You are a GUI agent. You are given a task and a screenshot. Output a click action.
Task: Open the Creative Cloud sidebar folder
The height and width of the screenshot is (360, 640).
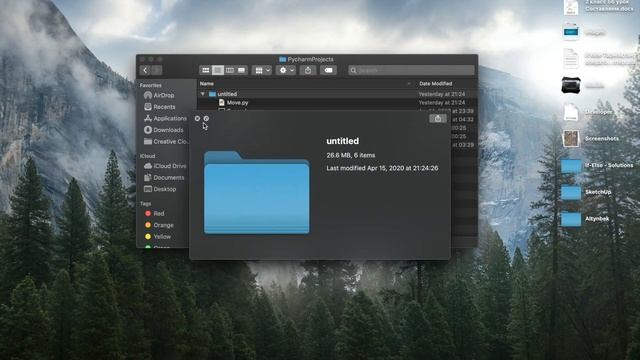[166, 142]
